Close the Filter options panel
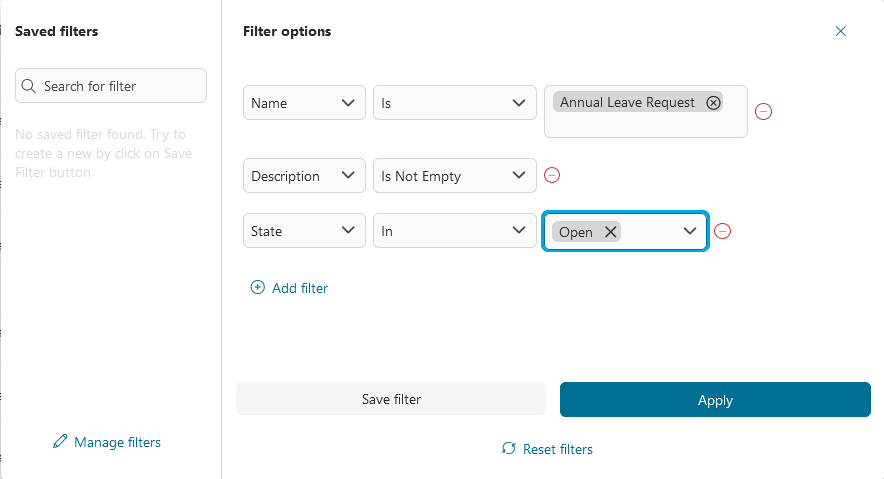The width and height of the screenshot is (884, 479). pos(841,31)
